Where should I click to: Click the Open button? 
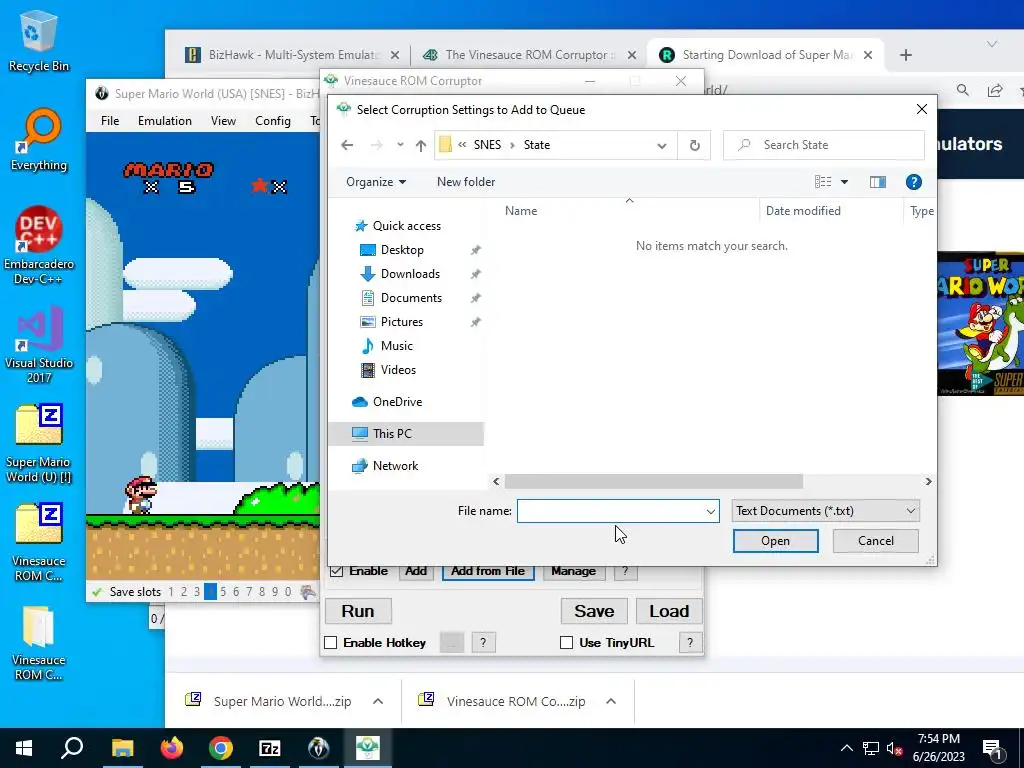(x=775, y=541)
